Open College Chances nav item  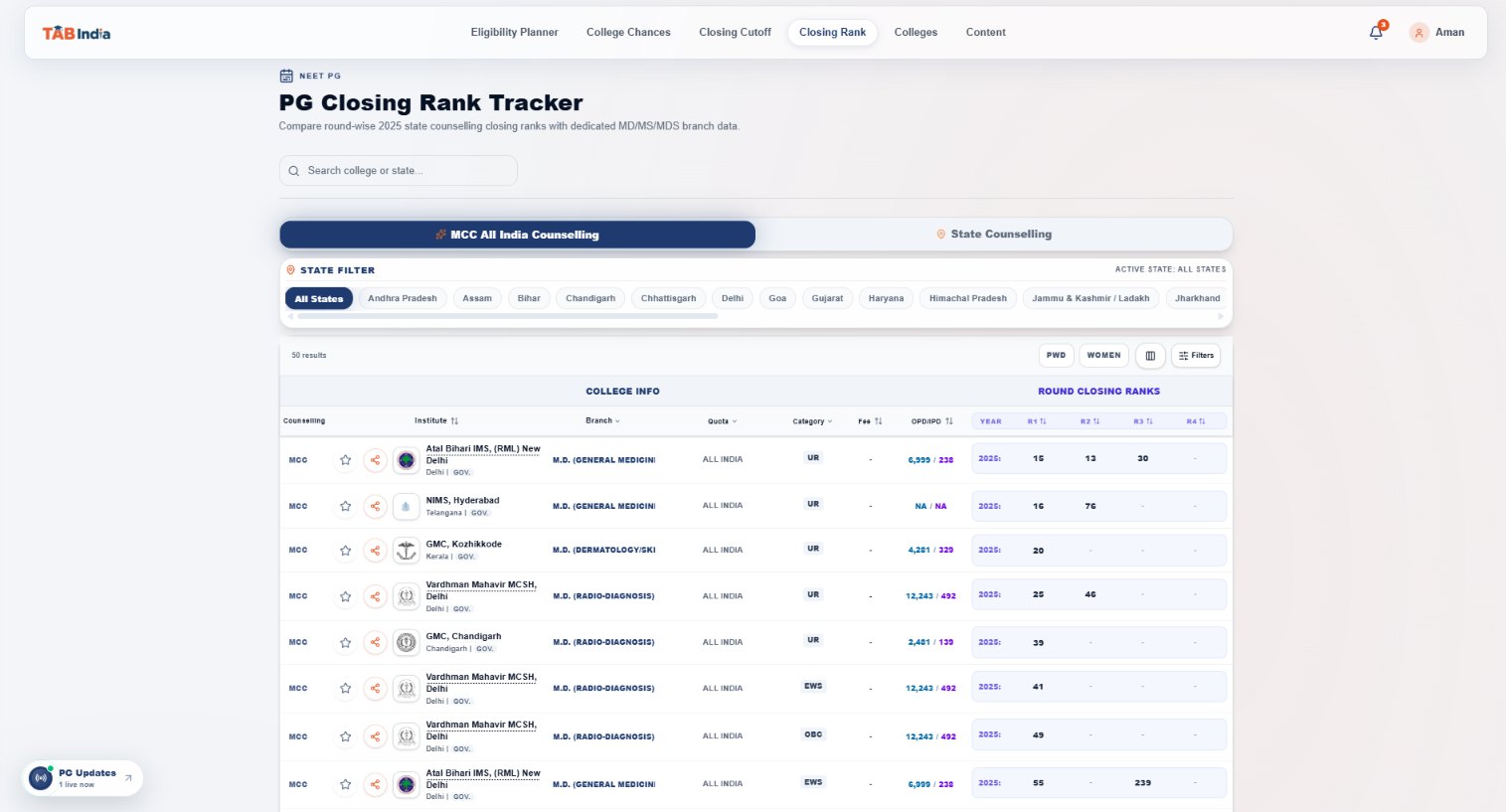(628, 33)
